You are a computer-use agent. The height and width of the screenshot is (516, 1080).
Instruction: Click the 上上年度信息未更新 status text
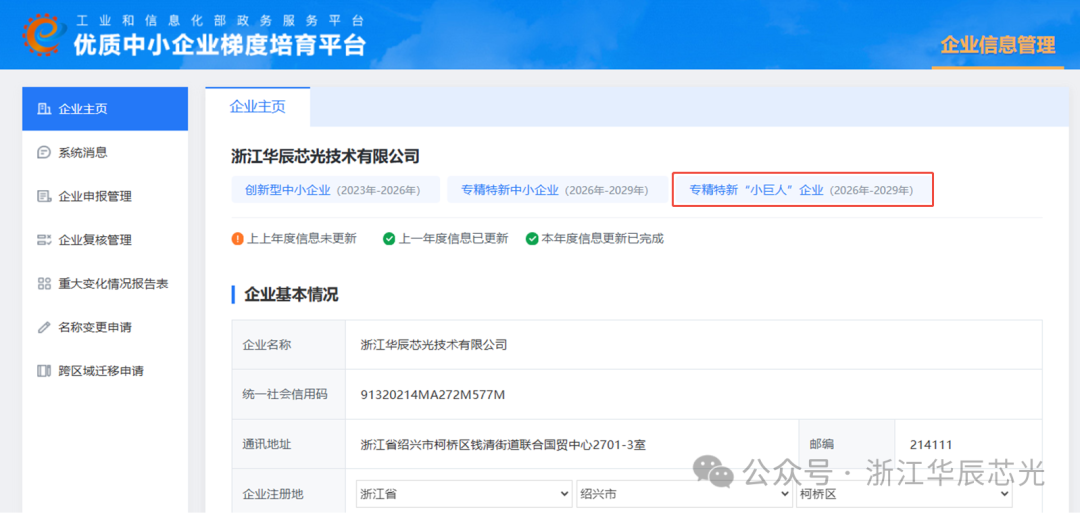[x=302, y=239]
